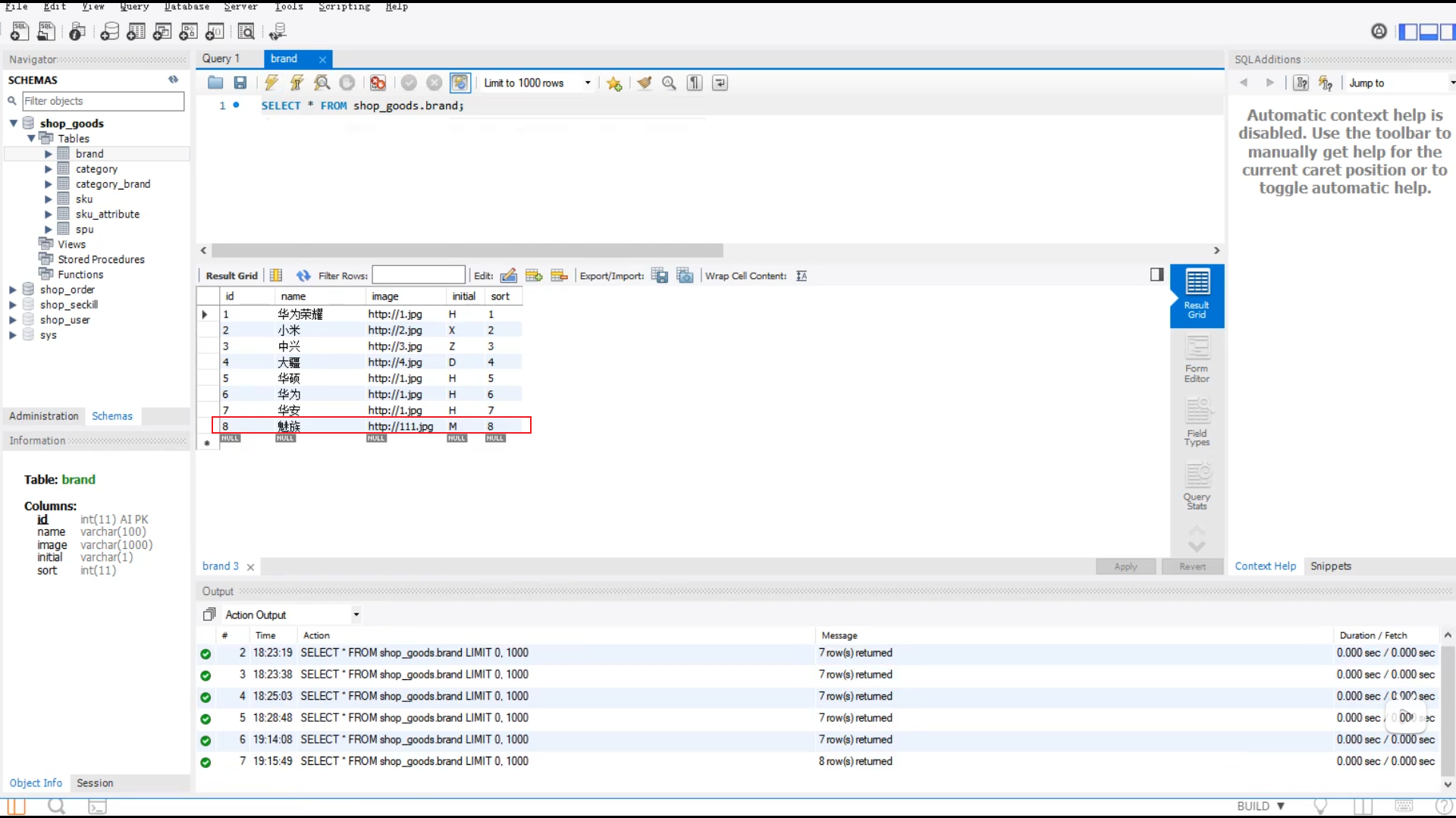Viewport: 1456px width, 818px height.
Task: Toggle the bottom output panel visibility
Action: coord(1428,32)
